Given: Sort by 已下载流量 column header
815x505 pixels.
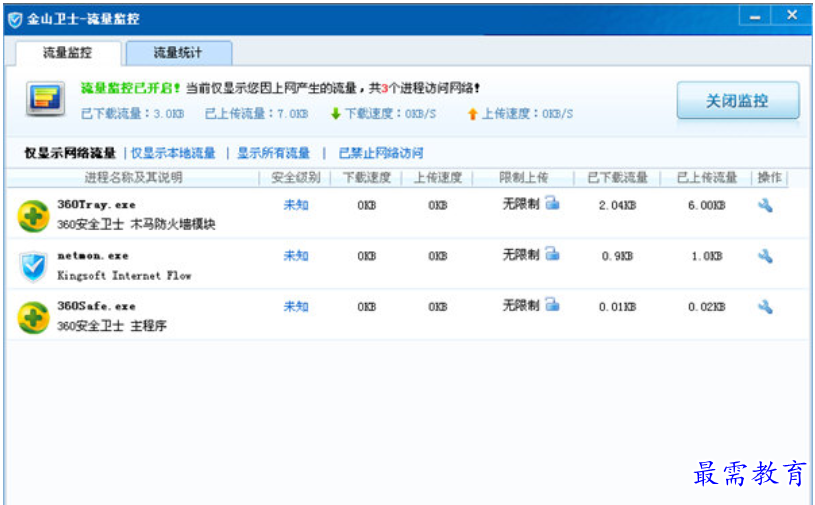Looking at the screenshot, I should pos(617,178).
